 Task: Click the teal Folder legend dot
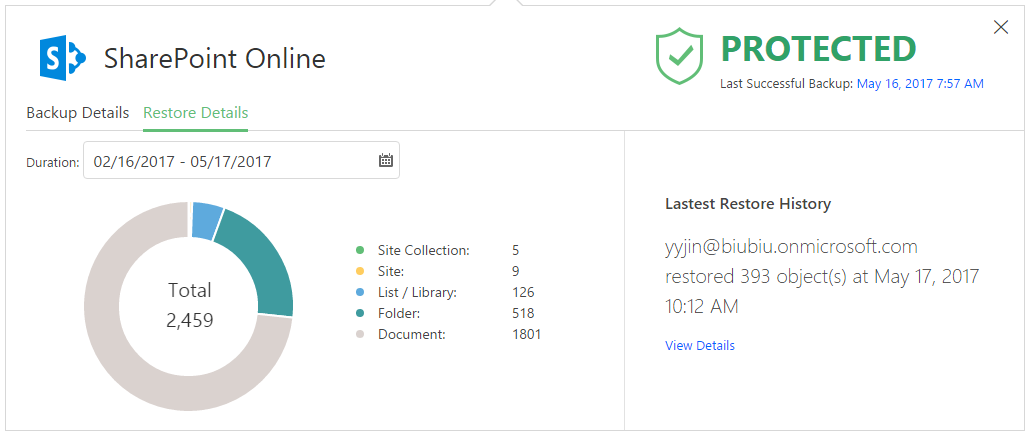pos(359,314)
